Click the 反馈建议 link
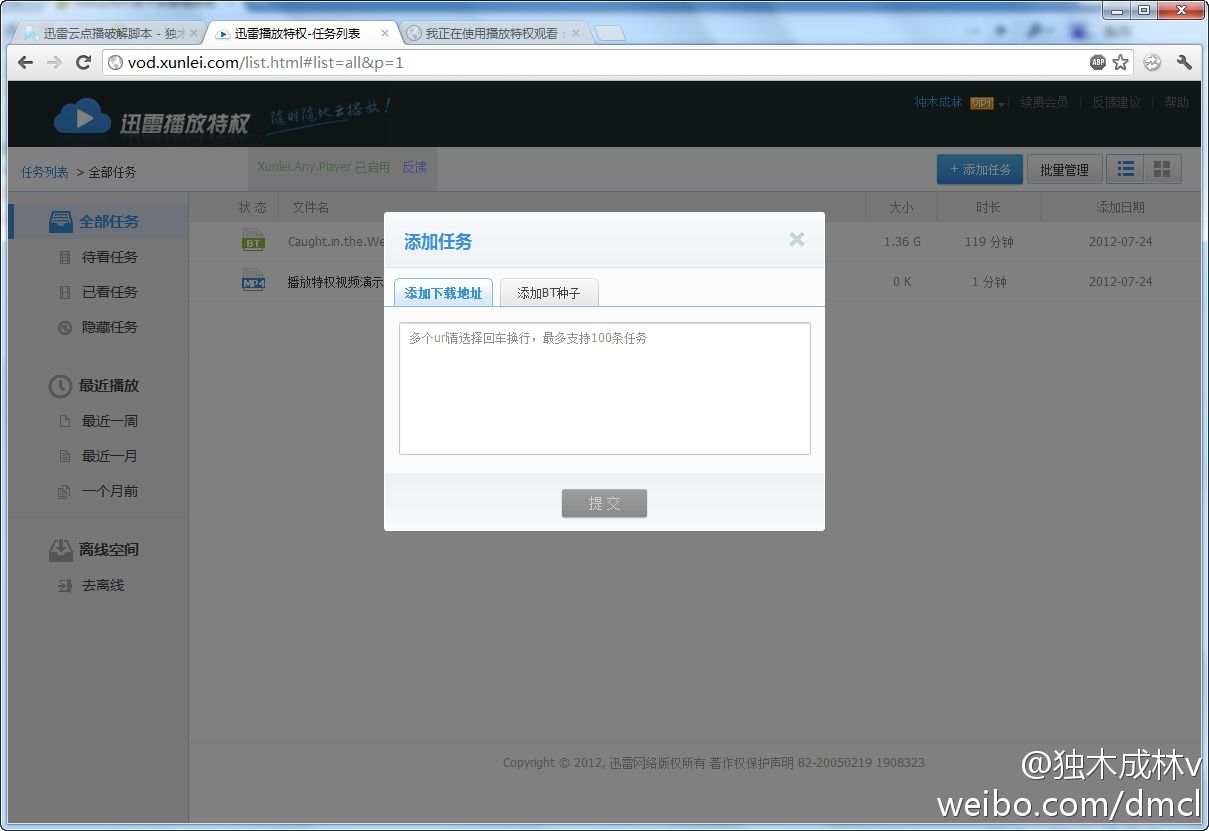Image resolution: width=1209 pixels, height=831 pixels. coord(1116,102)
